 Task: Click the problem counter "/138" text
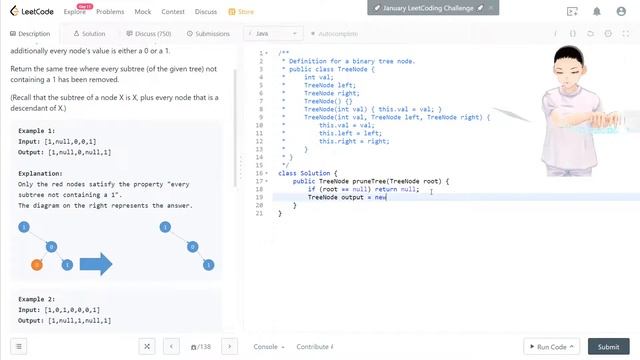pyautogui.click(x=201, y=347)
